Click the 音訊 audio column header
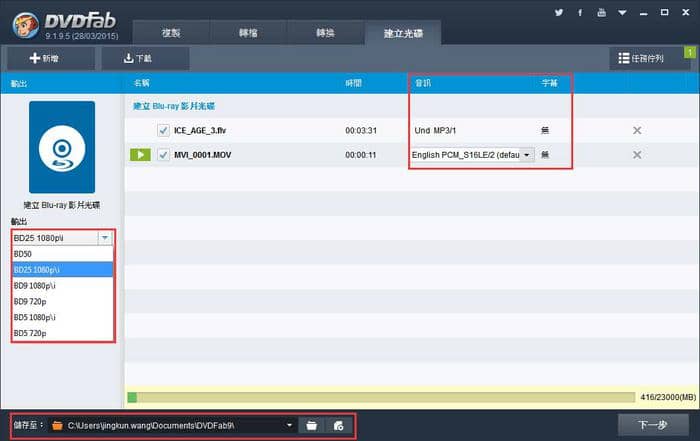This screenshot has width=700, height=441. (423, 83)
